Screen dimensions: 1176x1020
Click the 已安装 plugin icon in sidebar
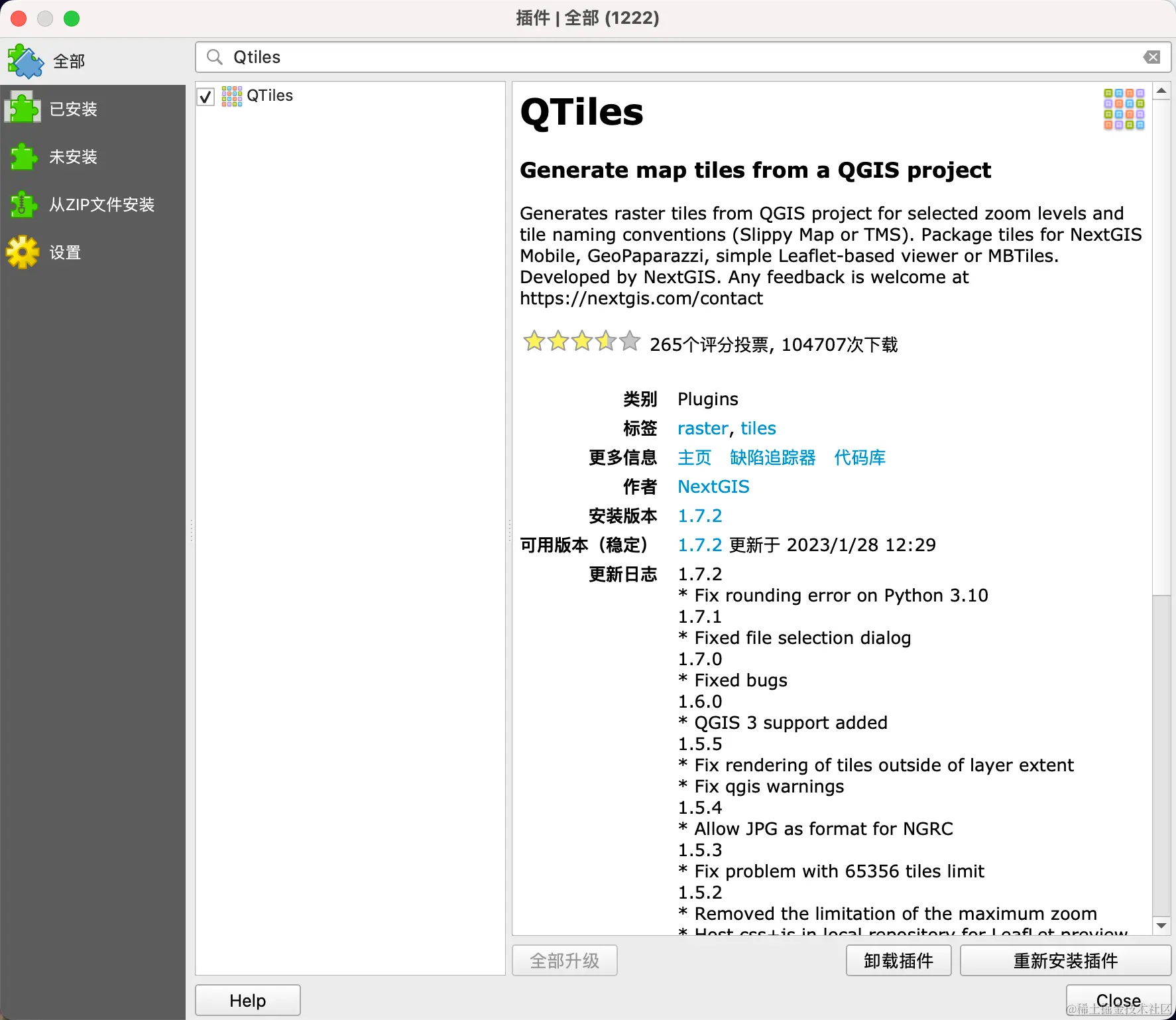[x=23, y=108]
